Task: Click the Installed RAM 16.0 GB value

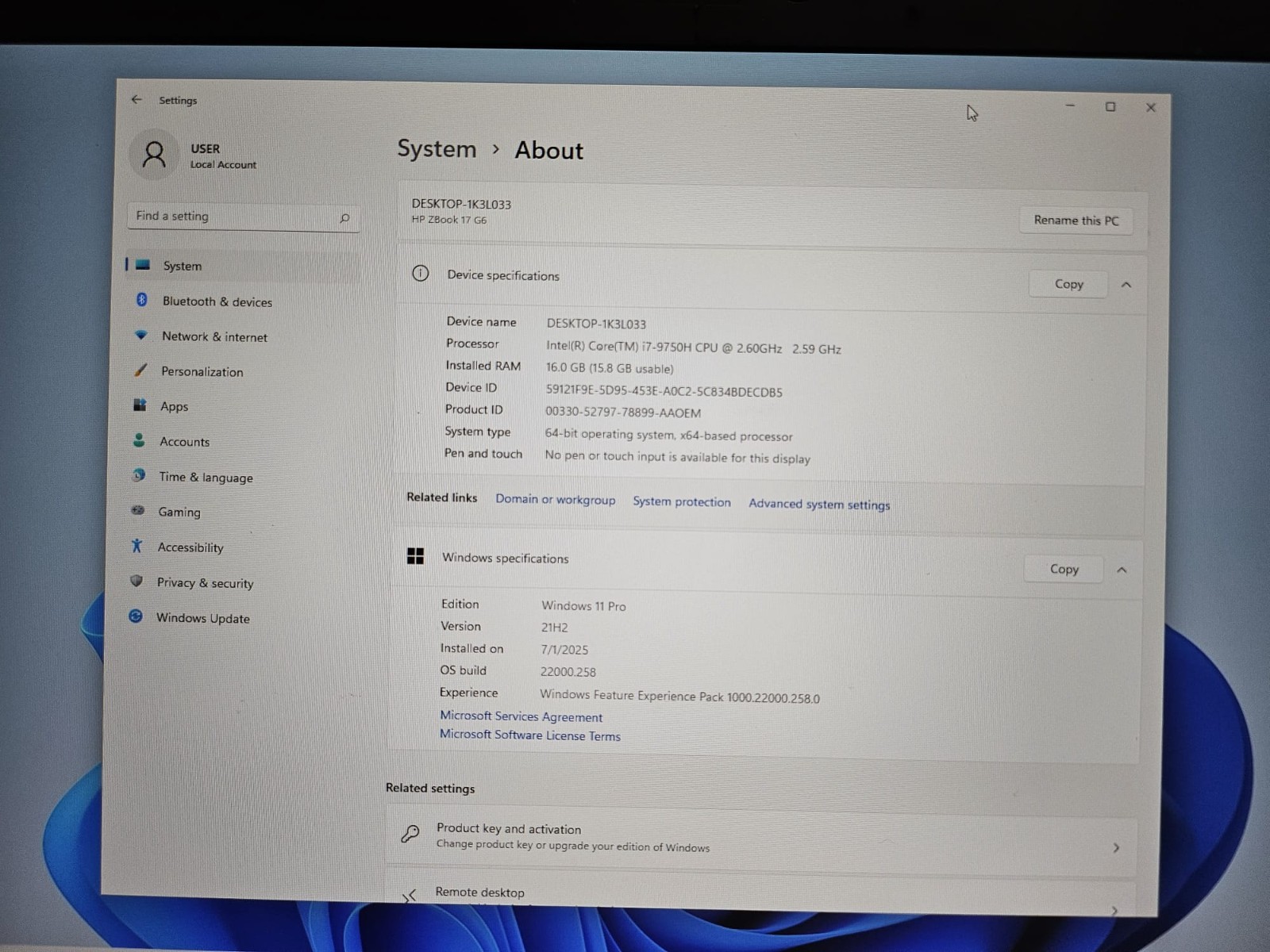Action: tap(610, 368)
